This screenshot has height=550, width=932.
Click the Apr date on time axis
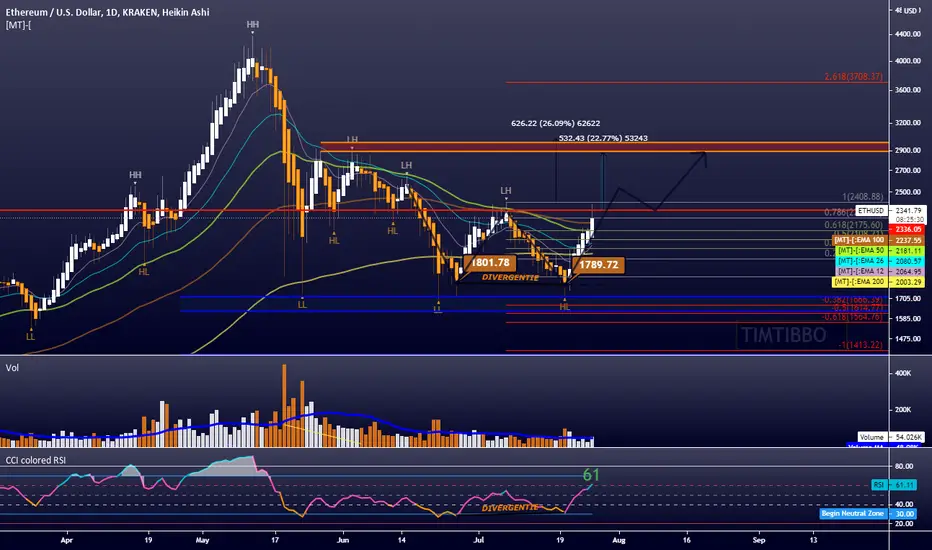67,540
